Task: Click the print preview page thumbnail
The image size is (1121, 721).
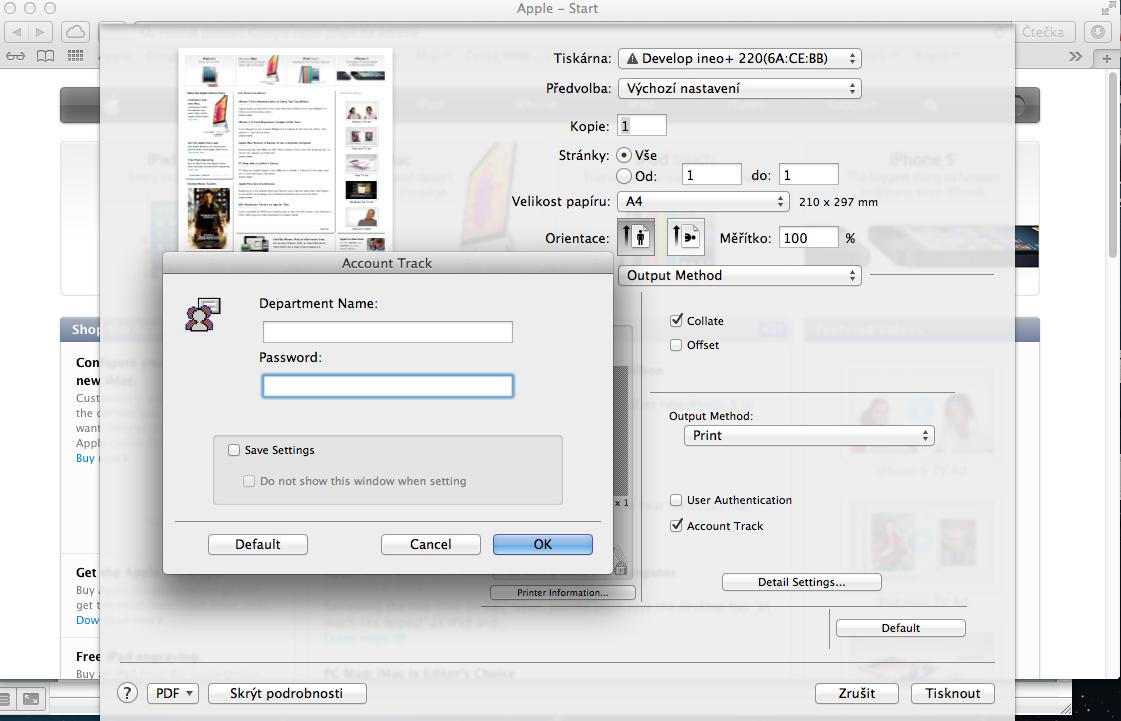Action: coord(286,150)
